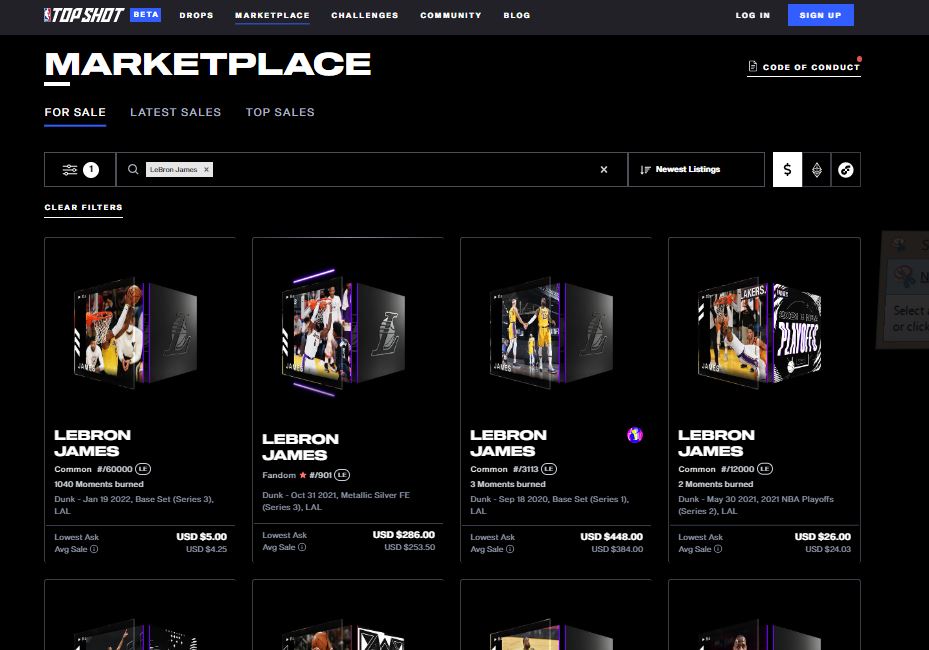Open the #/60000 Common moment thumbnail
Image resolution: width=929 pixels, height=650 pixels.
pos(136,332)
